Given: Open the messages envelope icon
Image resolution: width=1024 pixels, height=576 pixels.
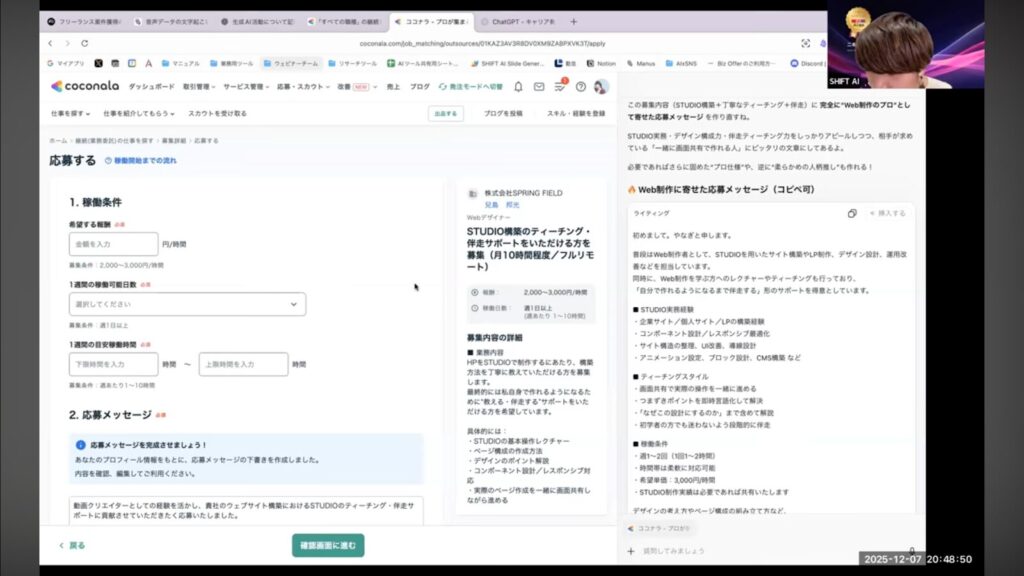Looking at the screenshot, I should pos(539,87).
